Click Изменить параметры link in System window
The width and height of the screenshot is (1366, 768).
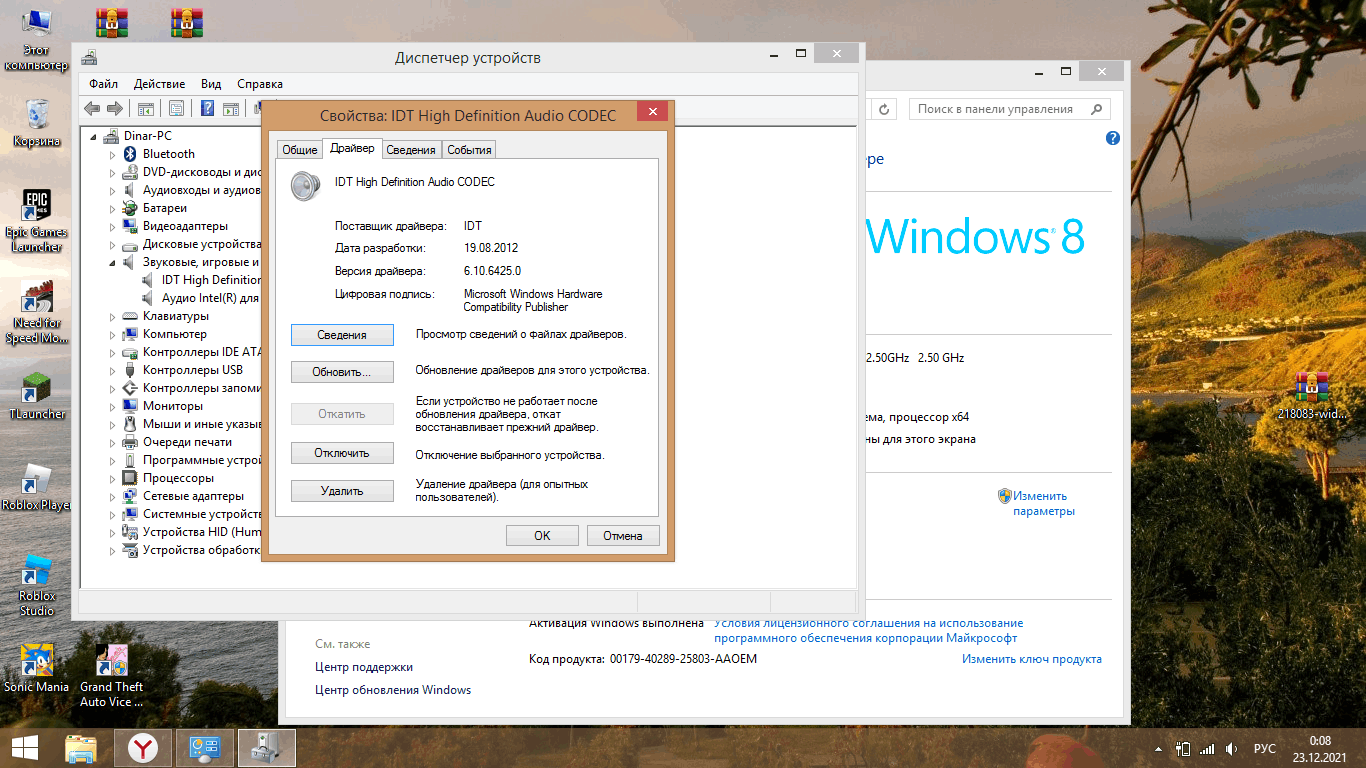pos(1043,503)
